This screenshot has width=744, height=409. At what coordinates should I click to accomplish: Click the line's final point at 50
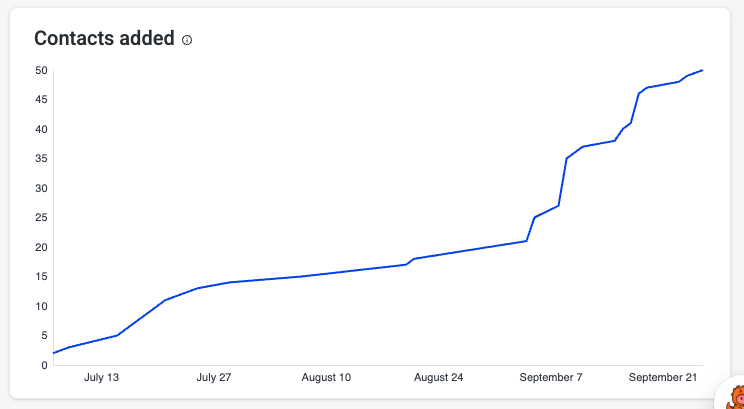point(703,70)
